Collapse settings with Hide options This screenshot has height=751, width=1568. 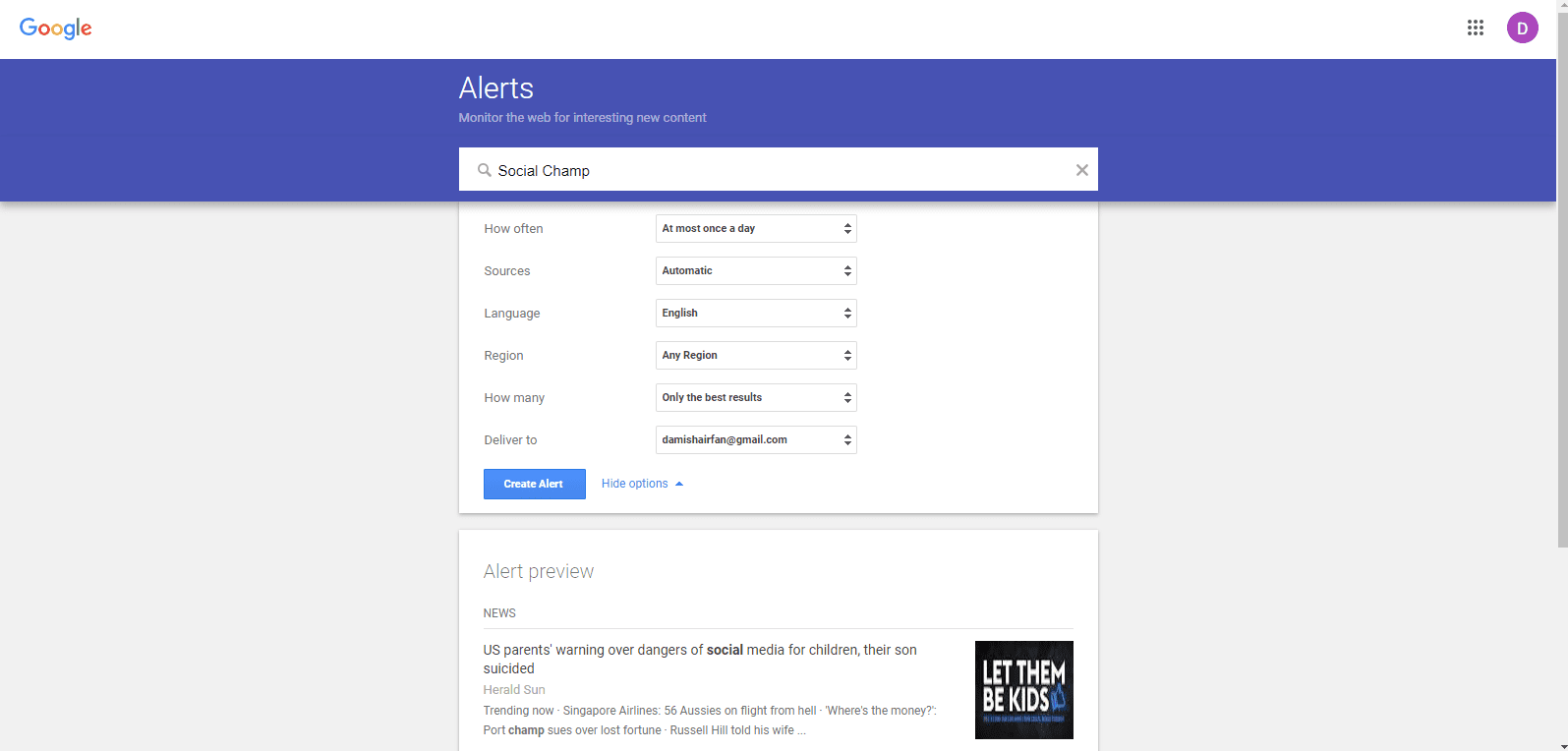click(642, 484)
